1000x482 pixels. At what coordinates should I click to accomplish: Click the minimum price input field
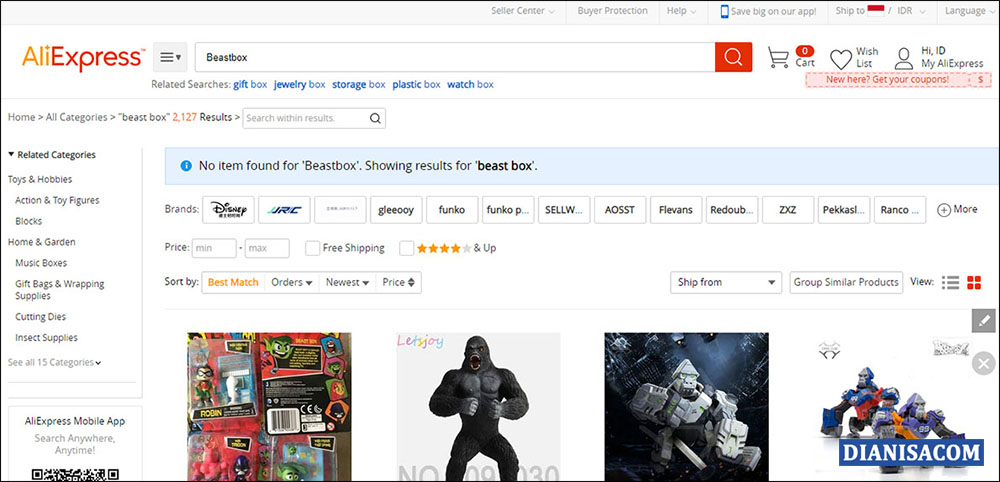point(214,248)
